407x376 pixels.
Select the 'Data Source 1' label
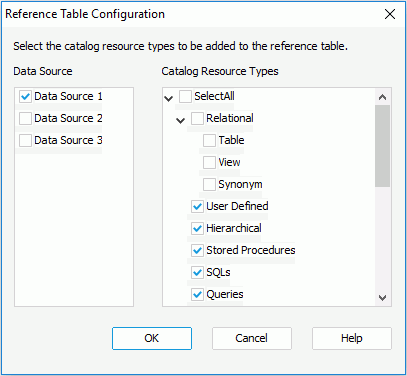[x=68, y=96]
